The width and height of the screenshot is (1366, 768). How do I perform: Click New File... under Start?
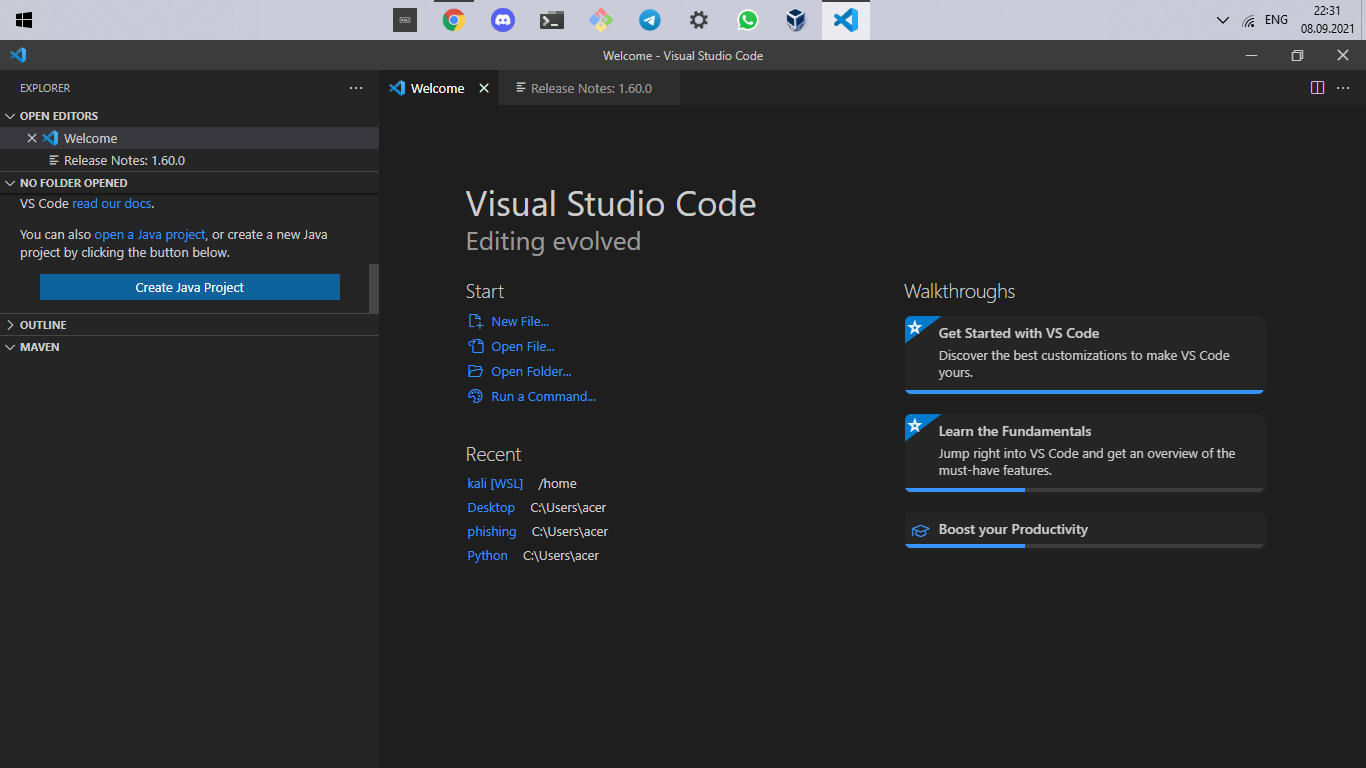(509, 322)
